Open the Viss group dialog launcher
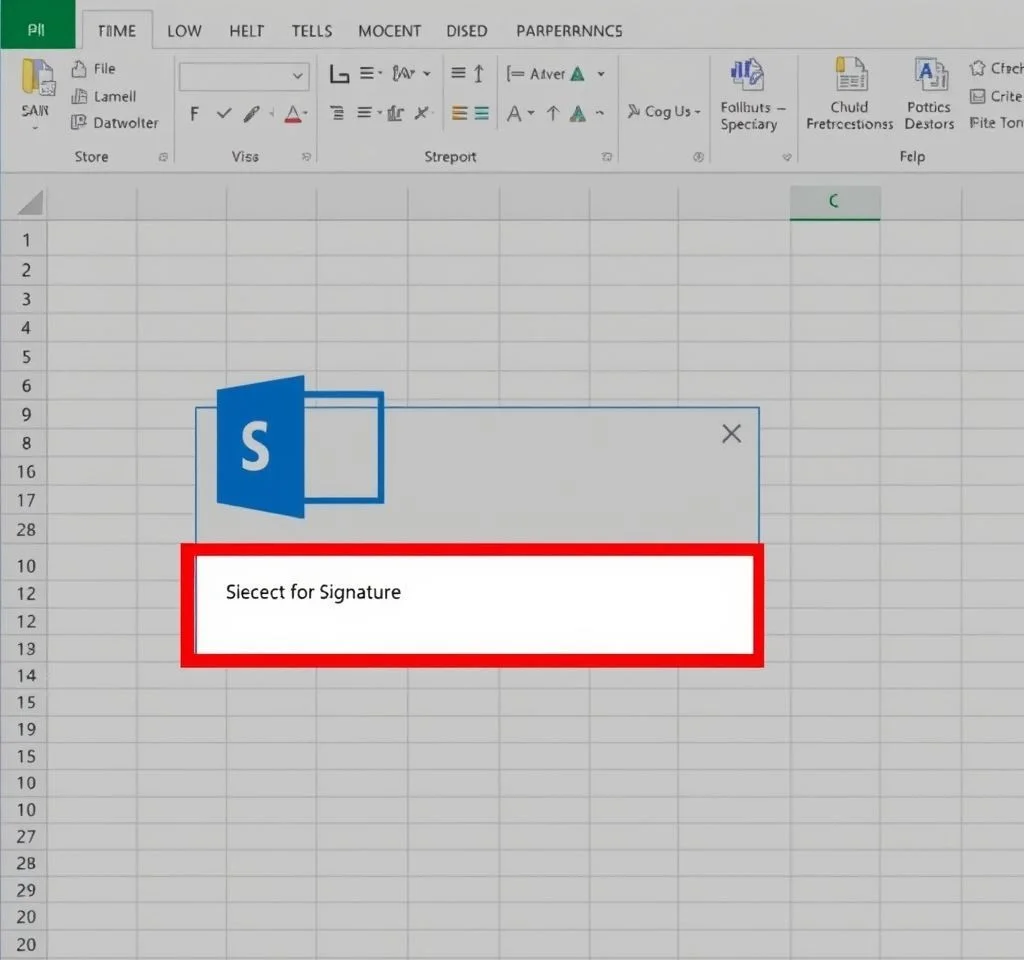Screen dimensions: 1024x960 click(x=306, y=157)
